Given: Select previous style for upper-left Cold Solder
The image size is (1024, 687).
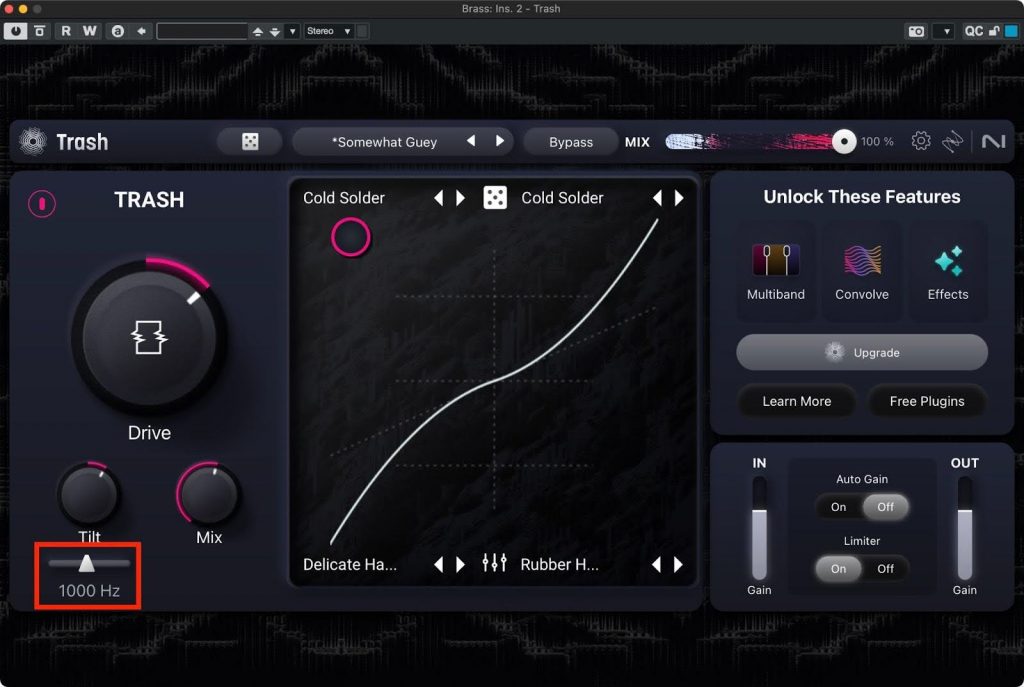Looking at the screenshot, I should pyautogui.click(x=439, y=198).
